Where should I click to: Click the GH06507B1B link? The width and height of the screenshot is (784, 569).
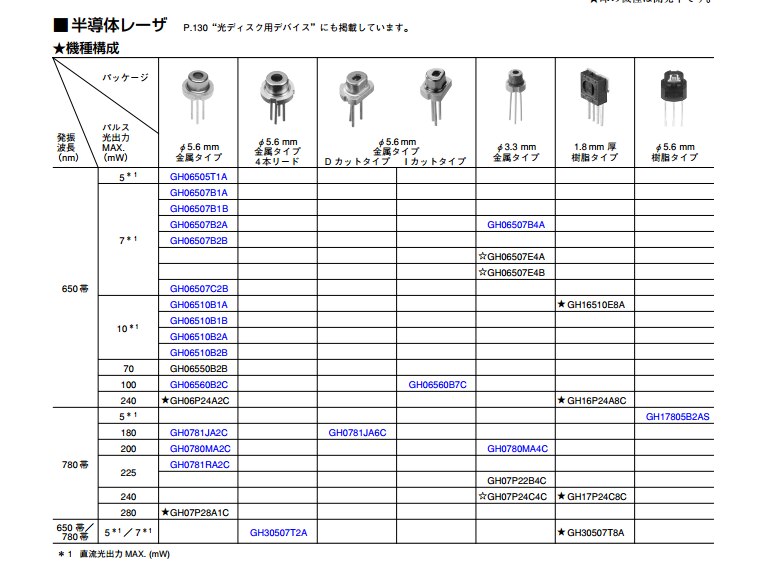pos(198,208)
